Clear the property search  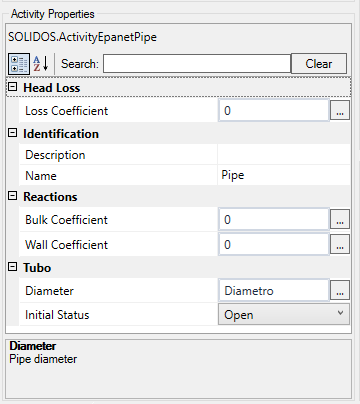pyautogui.click(x=319, y=63)
